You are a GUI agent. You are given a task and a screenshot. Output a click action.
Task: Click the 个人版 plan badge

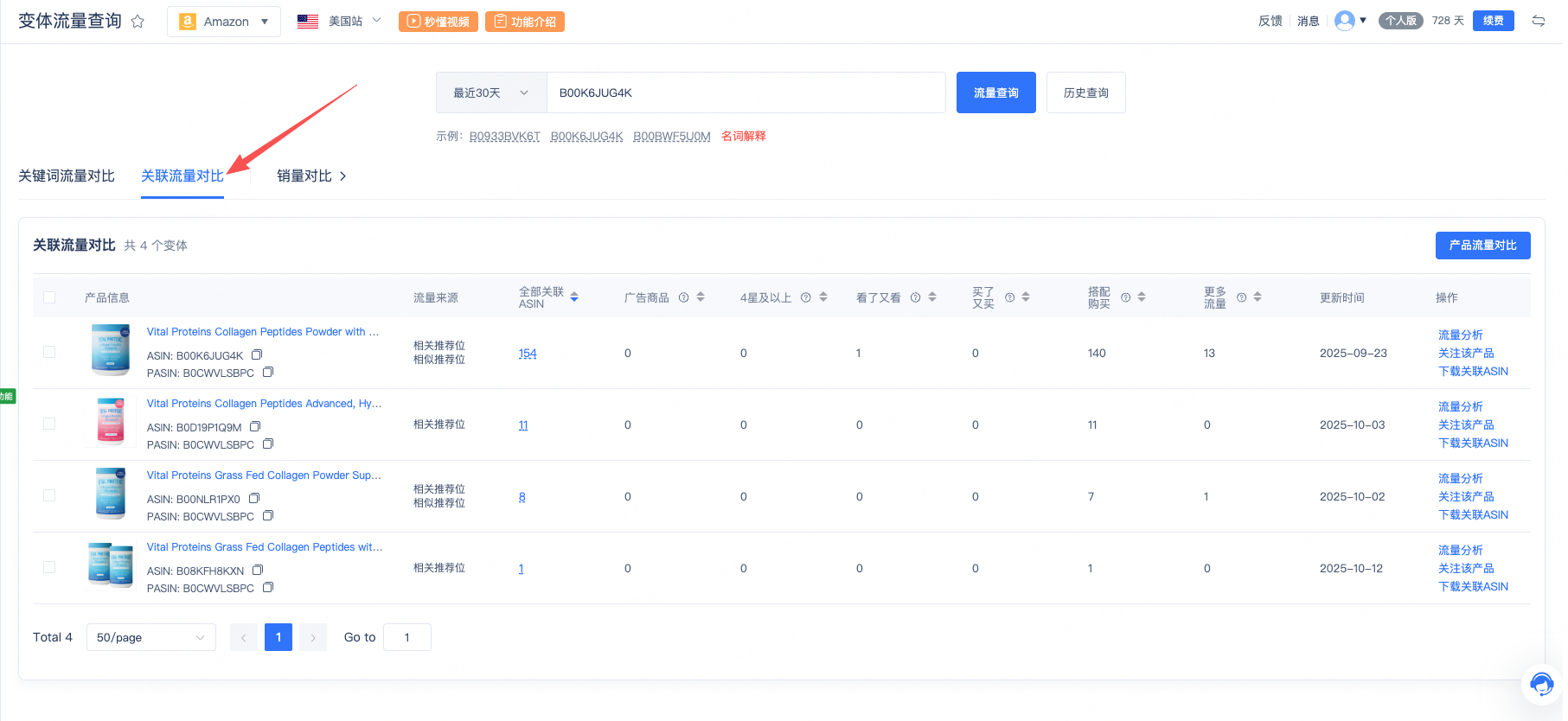click(1401, 21)
